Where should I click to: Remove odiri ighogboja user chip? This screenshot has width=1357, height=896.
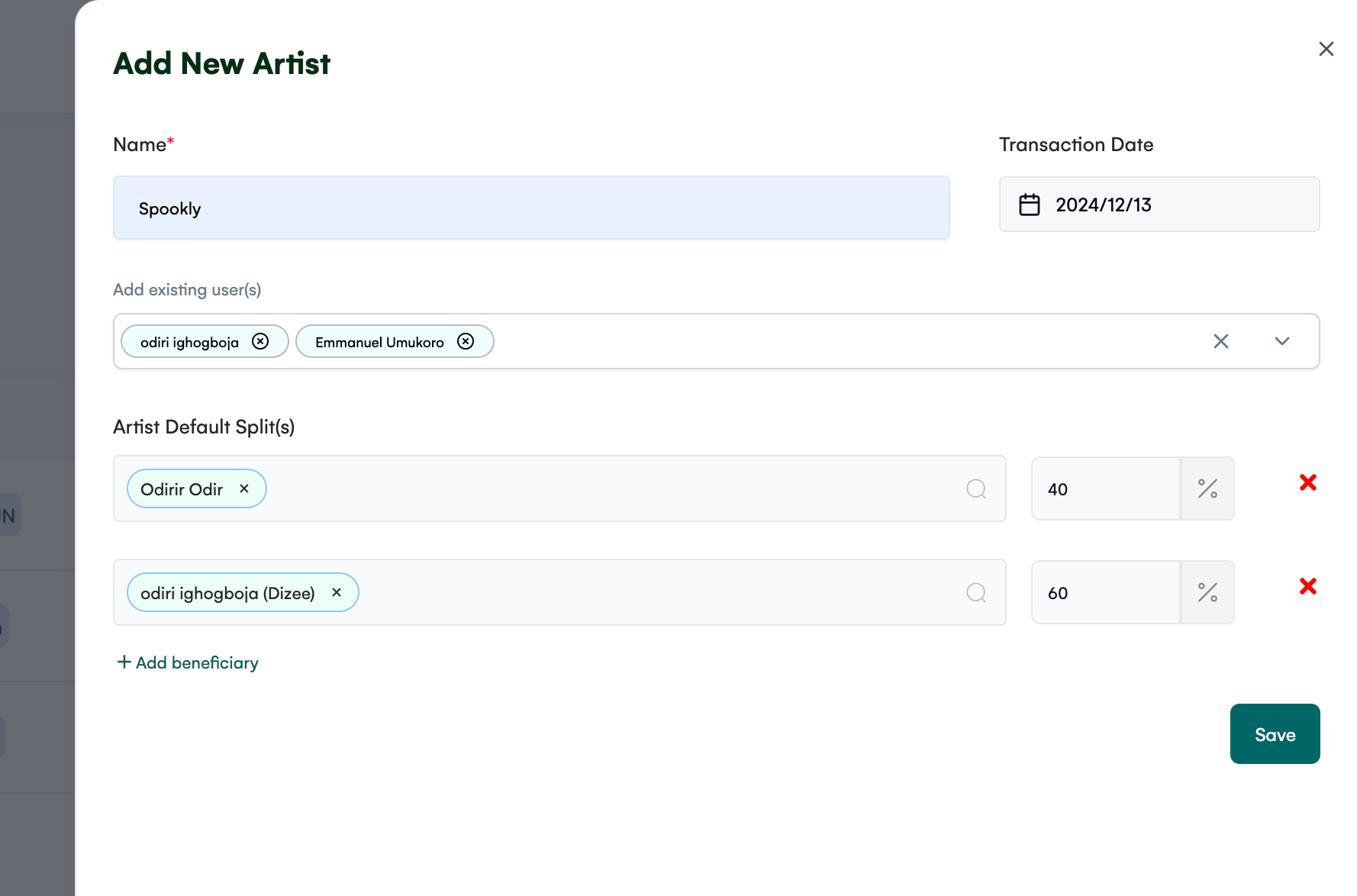tap(260, 341)
